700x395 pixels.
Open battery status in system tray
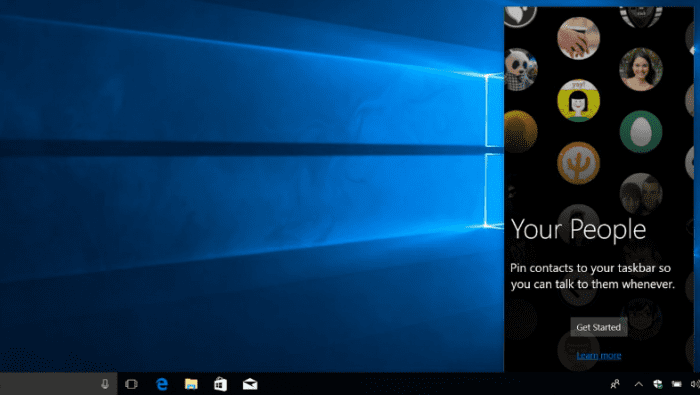[x=677, y=384]
